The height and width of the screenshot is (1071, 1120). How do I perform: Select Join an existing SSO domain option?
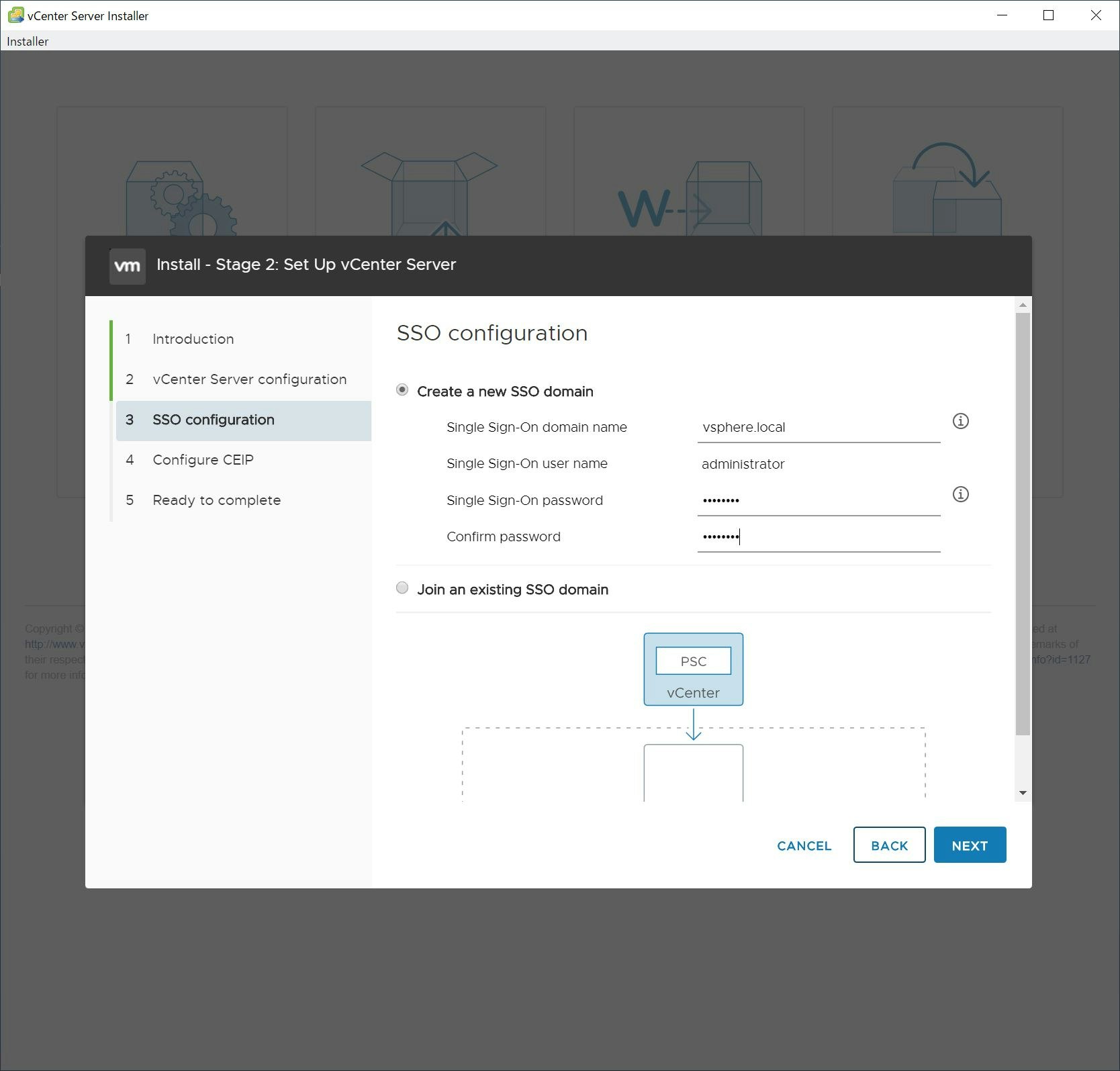pyautogui.click(x=402, y=588)
